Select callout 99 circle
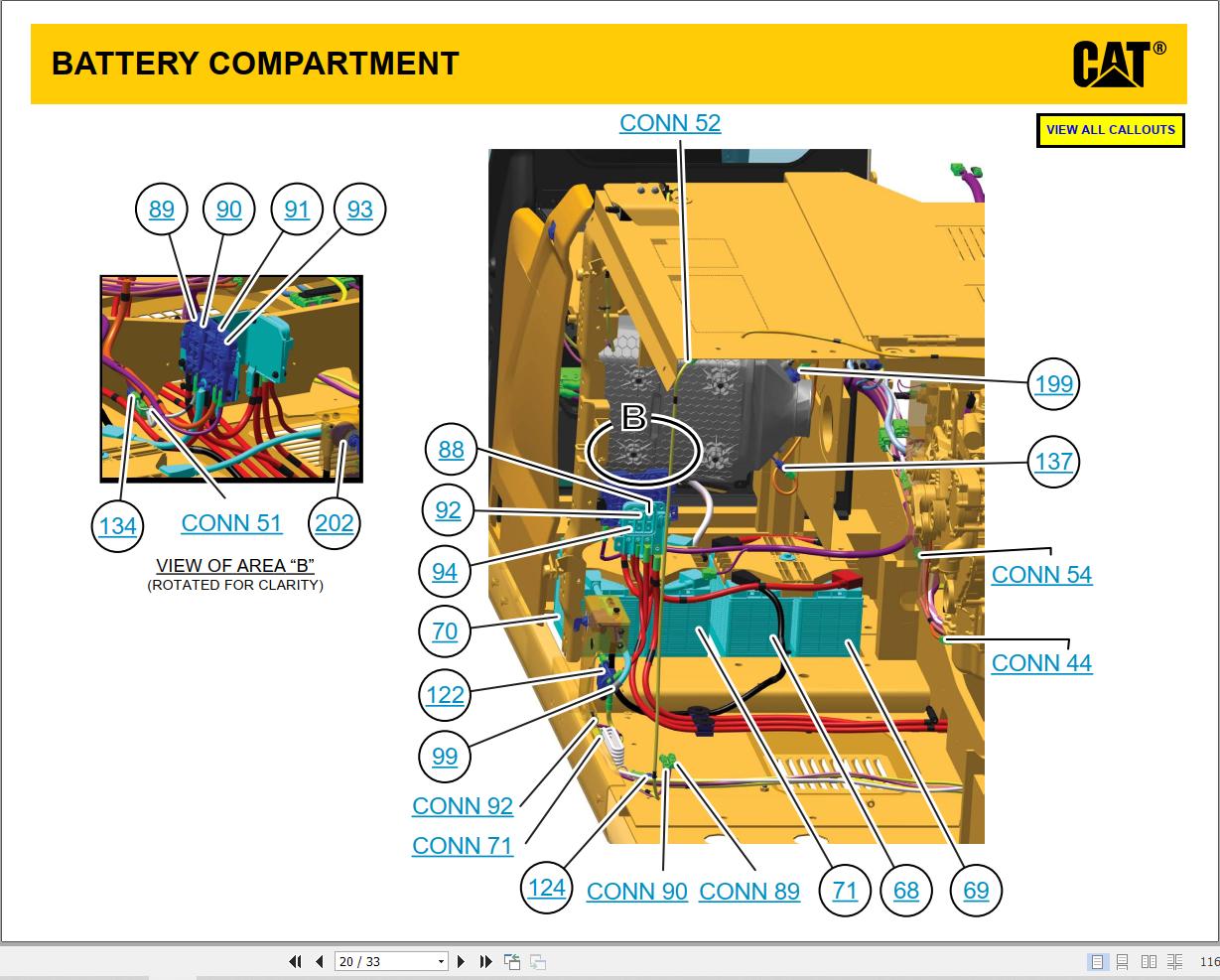 click(x=445, y=757)
